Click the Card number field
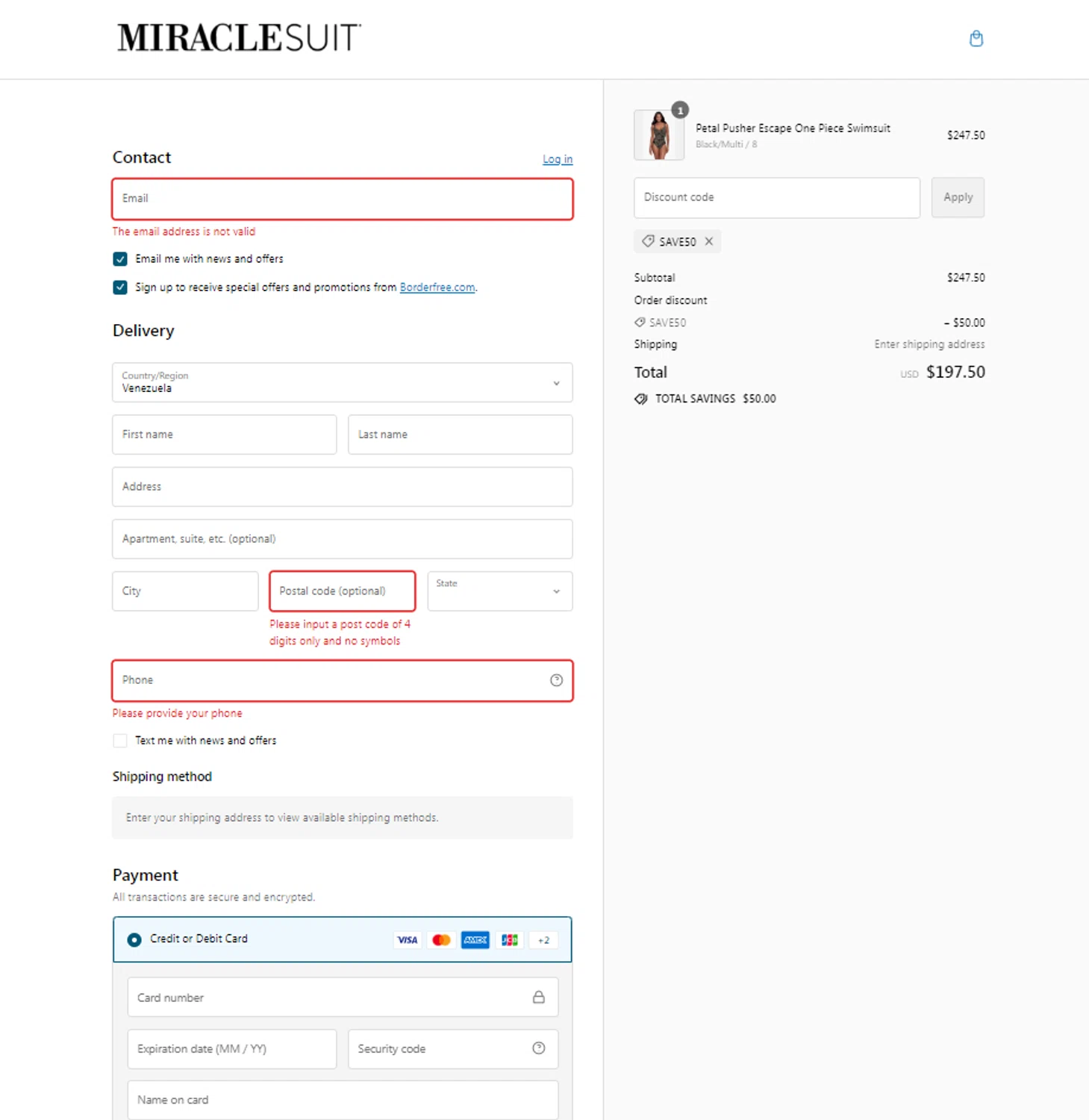Image resolution: width=1089 pixels, height=1120 pixels. 343,998
